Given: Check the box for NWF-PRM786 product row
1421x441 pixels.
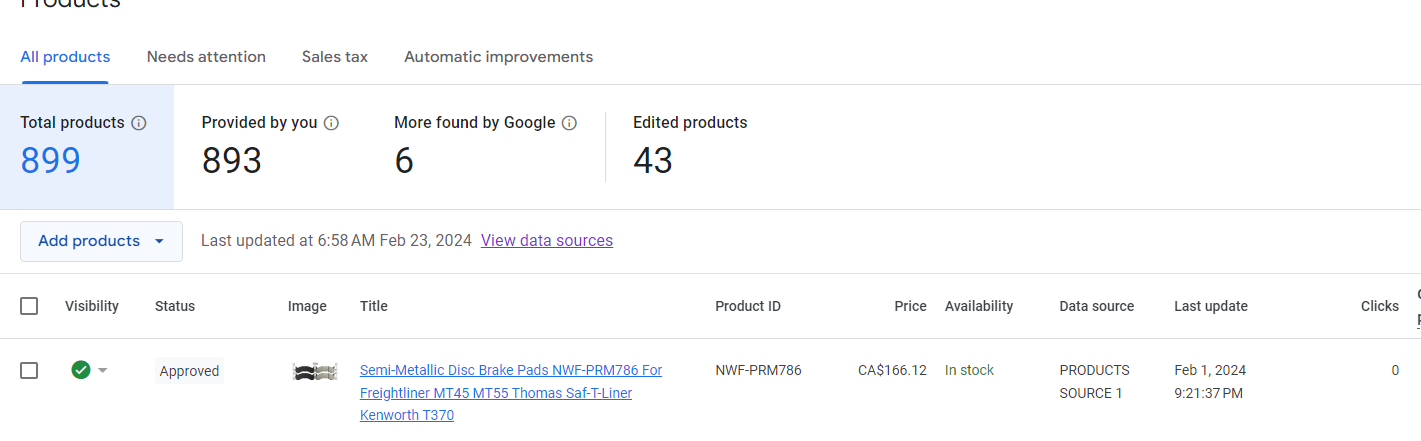Looking at the screenshot, I should (x=29, y=370).
